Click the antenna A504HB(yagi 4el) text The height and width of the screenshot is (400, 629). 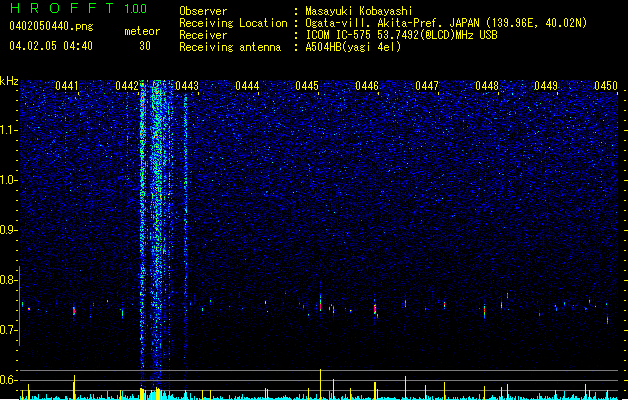[353, 47]
